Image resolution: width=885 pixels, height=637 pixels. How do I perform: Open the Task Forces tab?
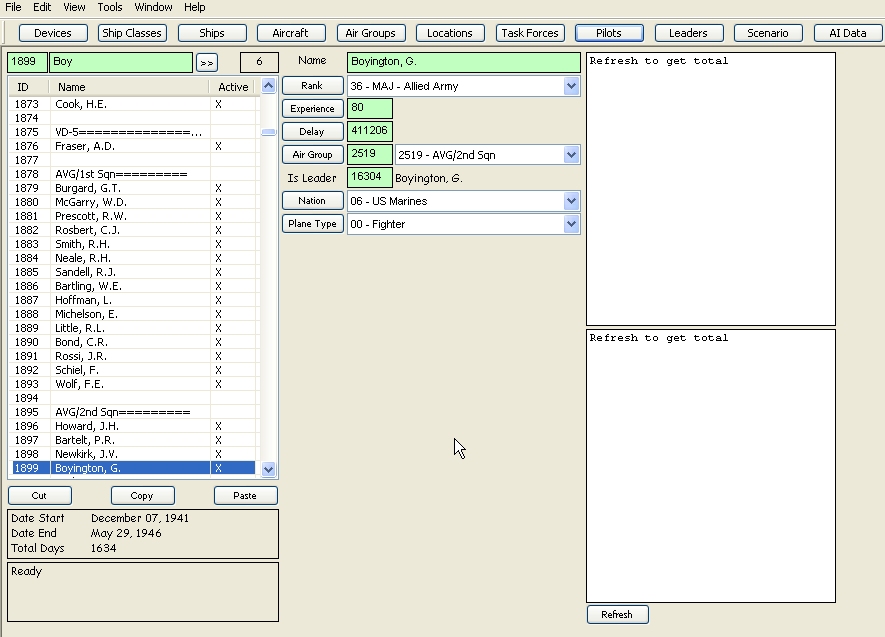point(529,32)
